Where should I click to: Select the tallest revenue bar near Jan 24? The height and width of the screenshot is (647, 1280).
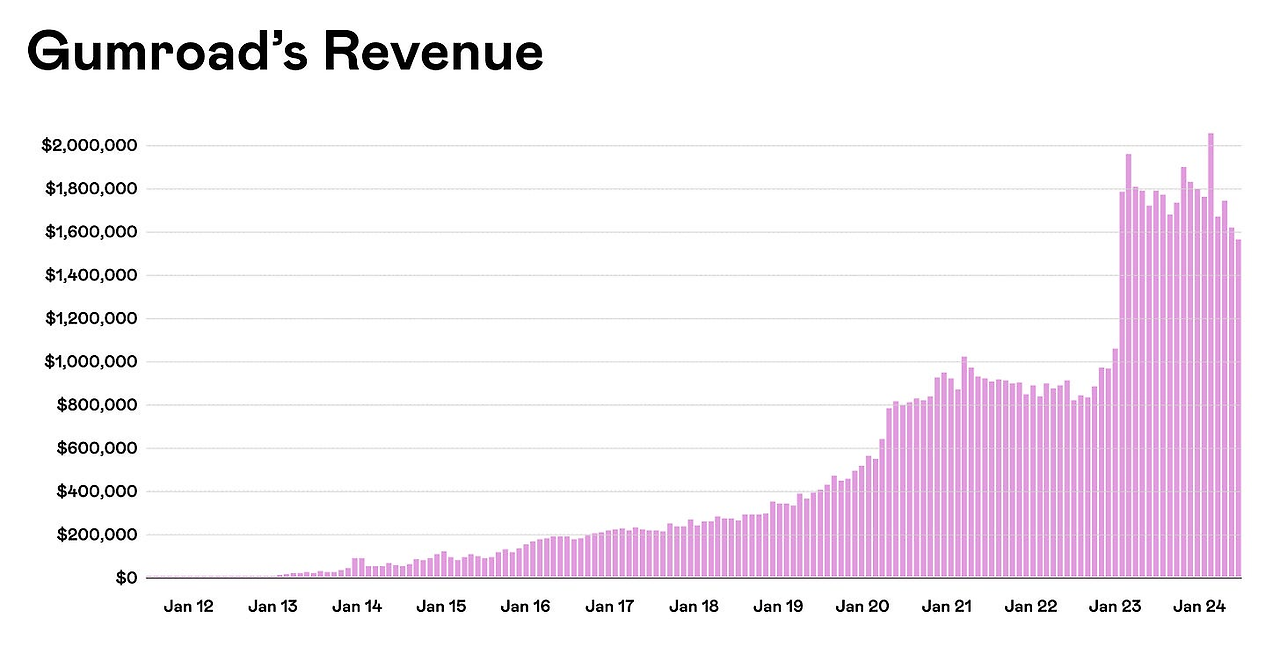click(x=1210, y=350)
